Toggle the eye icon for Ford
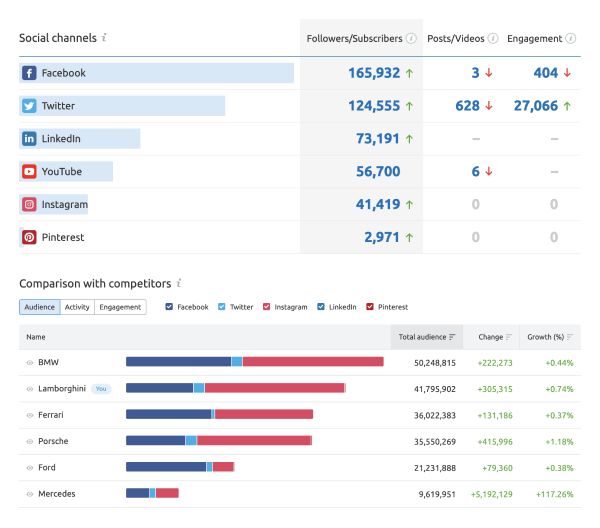The width and height of the screenshot is (600, 528). point(29,468)
